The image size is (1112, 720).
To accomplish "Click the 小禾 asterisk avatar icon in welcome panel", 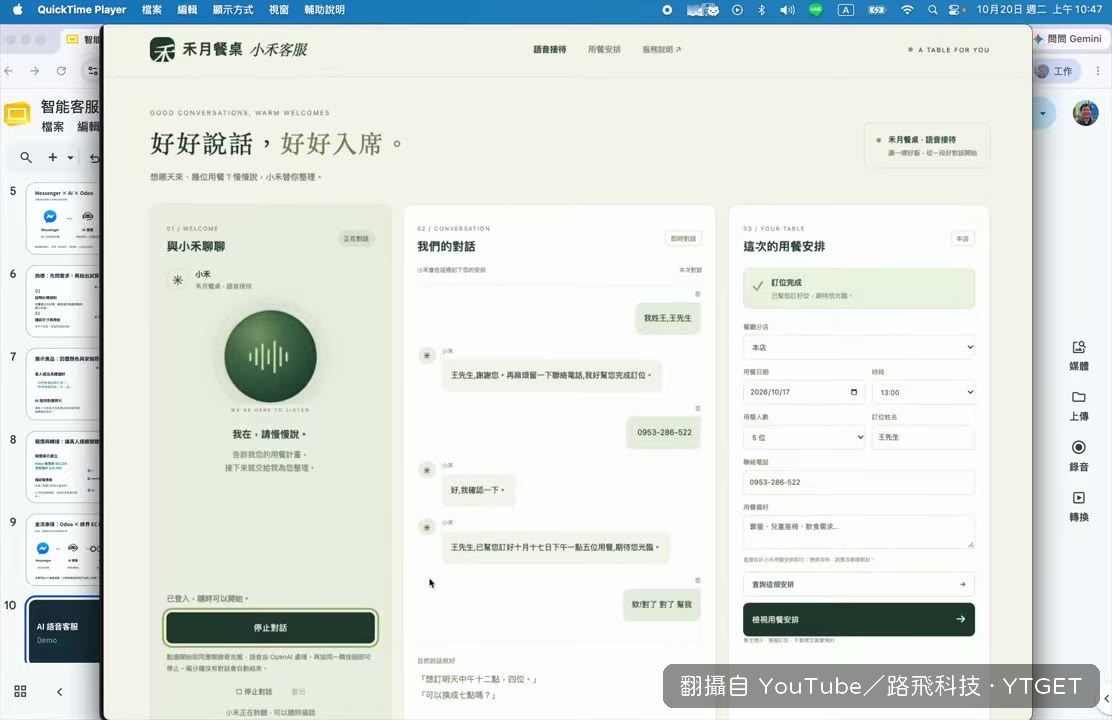I will (177, 280).
